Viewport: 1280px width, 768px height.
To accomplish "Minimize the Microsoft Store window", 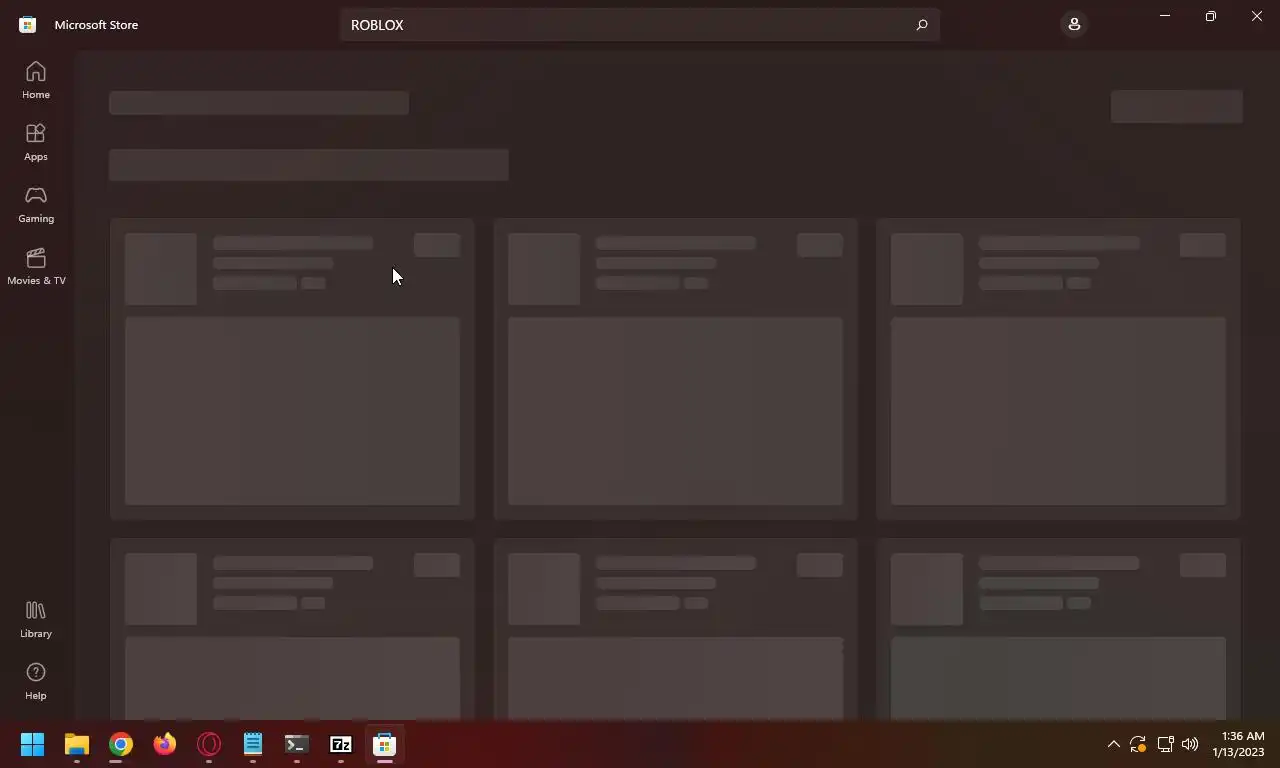I will tap(1165, 16).
